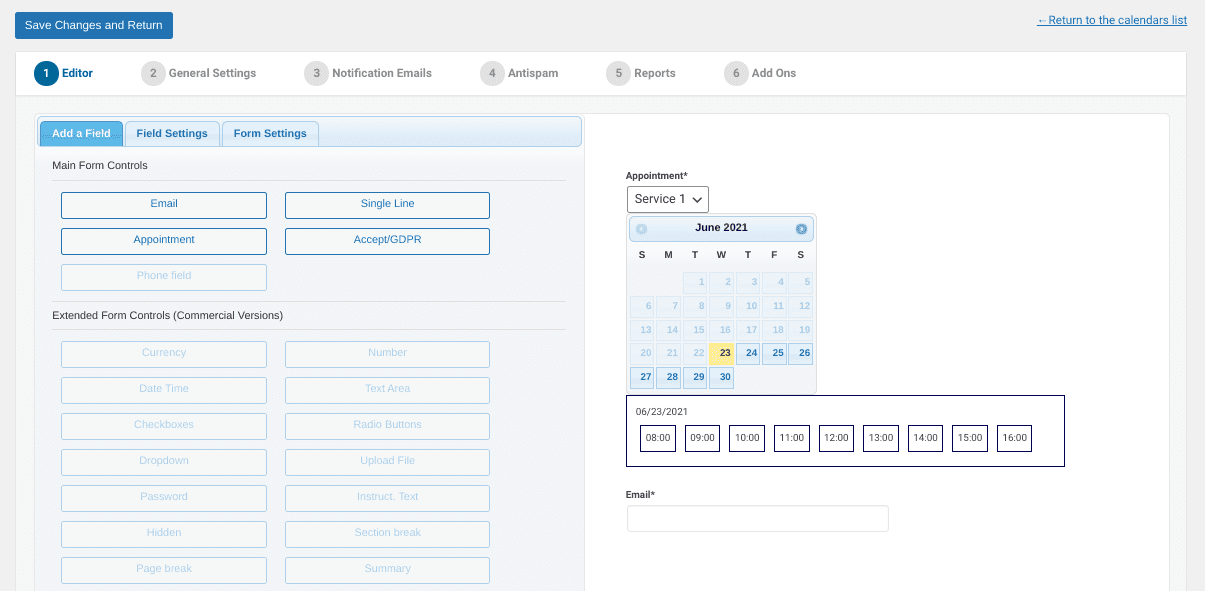
Task: Open the Service 1 dropdown
Action: click(668, 199)
